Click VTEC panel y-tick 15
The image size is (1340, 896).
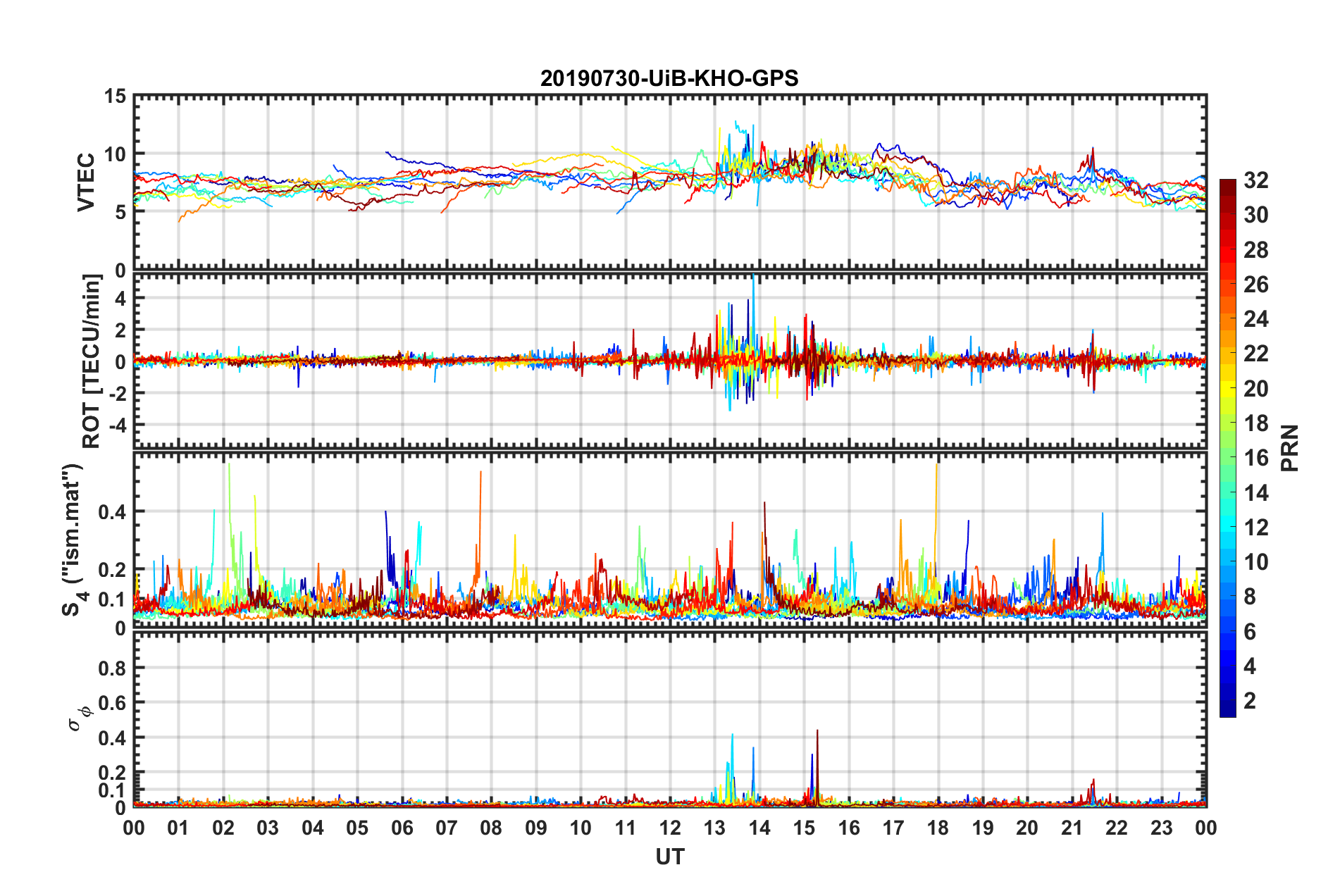coord(115,96)
